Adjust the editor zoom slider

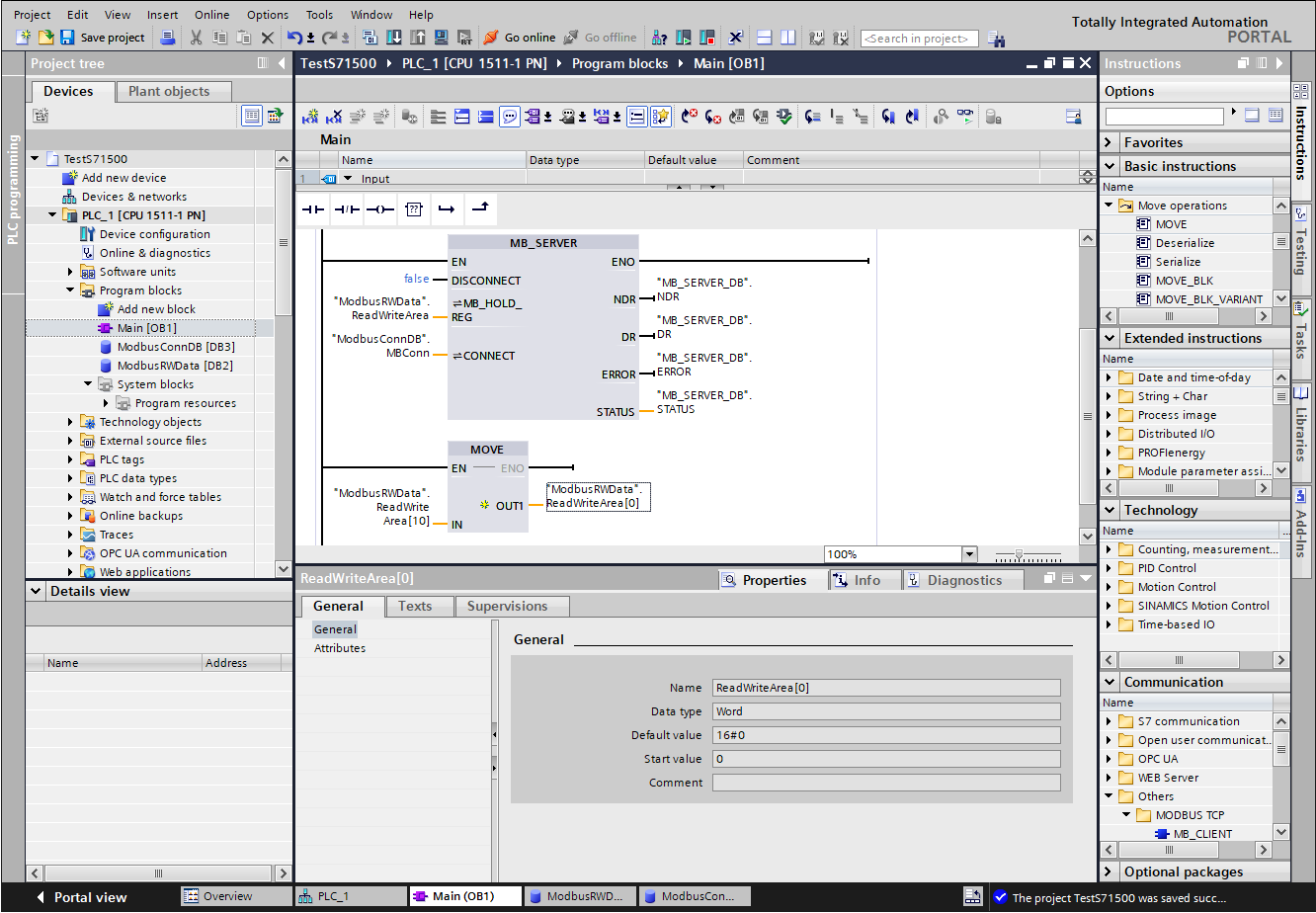[1020, 554]
